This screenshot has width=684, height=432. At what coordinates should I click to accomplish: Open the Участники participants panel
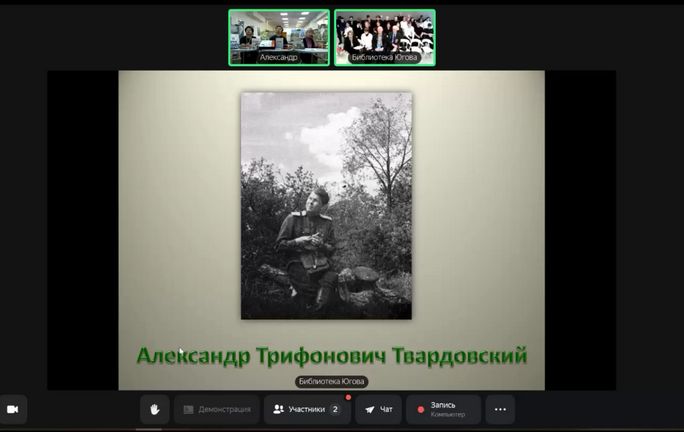tap(307, 409)
